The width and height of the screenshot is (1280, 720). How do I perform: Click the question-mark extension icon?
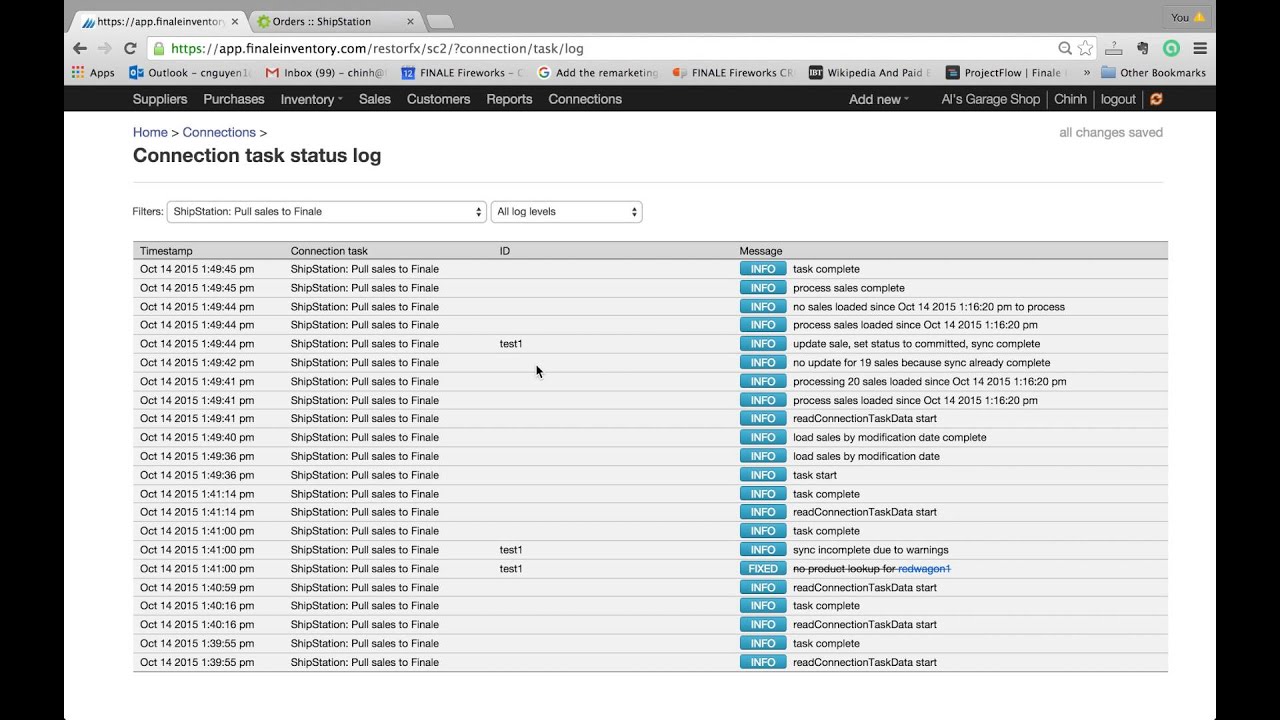click(x=1113, y=48)
